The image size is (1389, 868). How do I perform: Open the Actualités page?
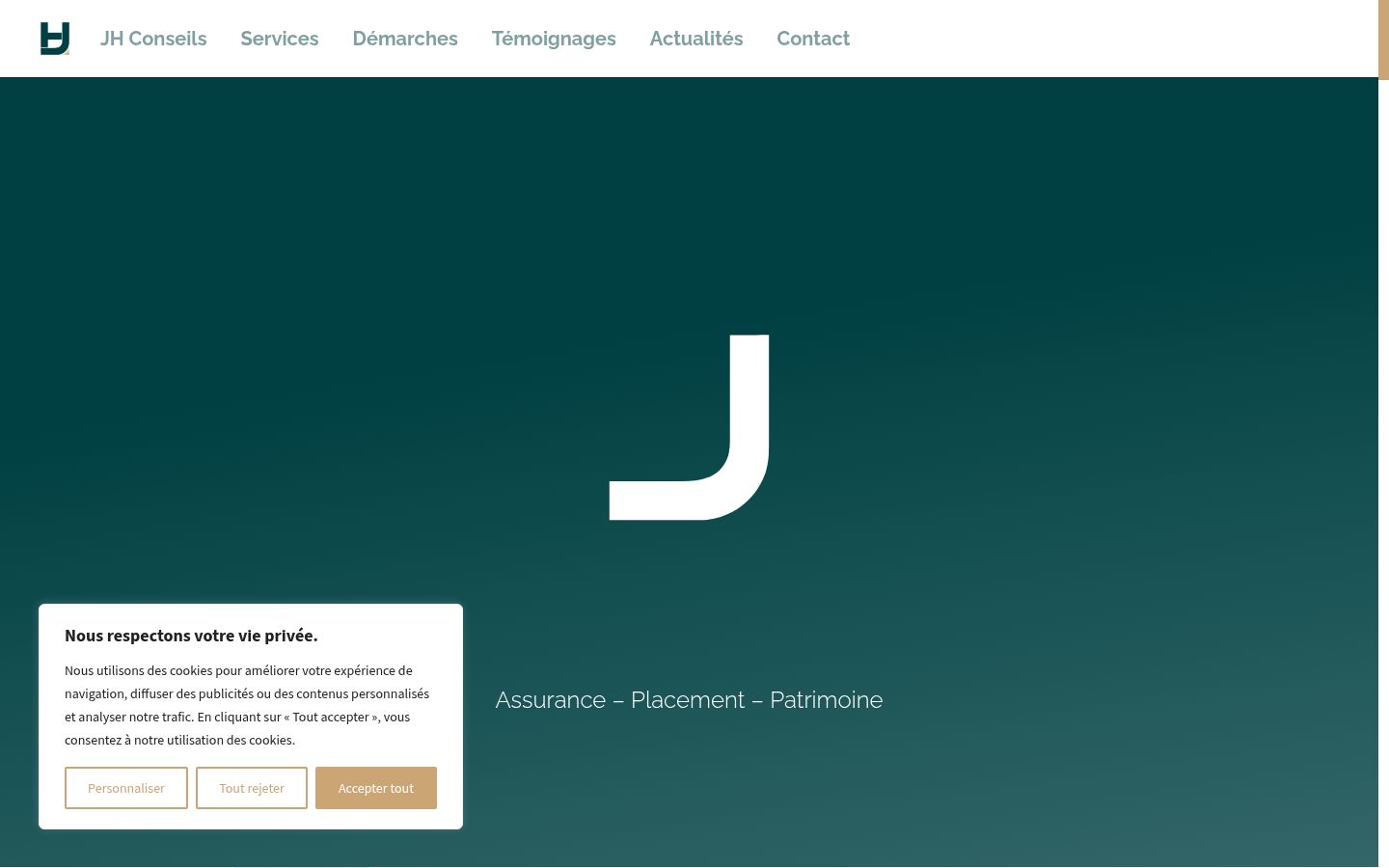(696, 39)
